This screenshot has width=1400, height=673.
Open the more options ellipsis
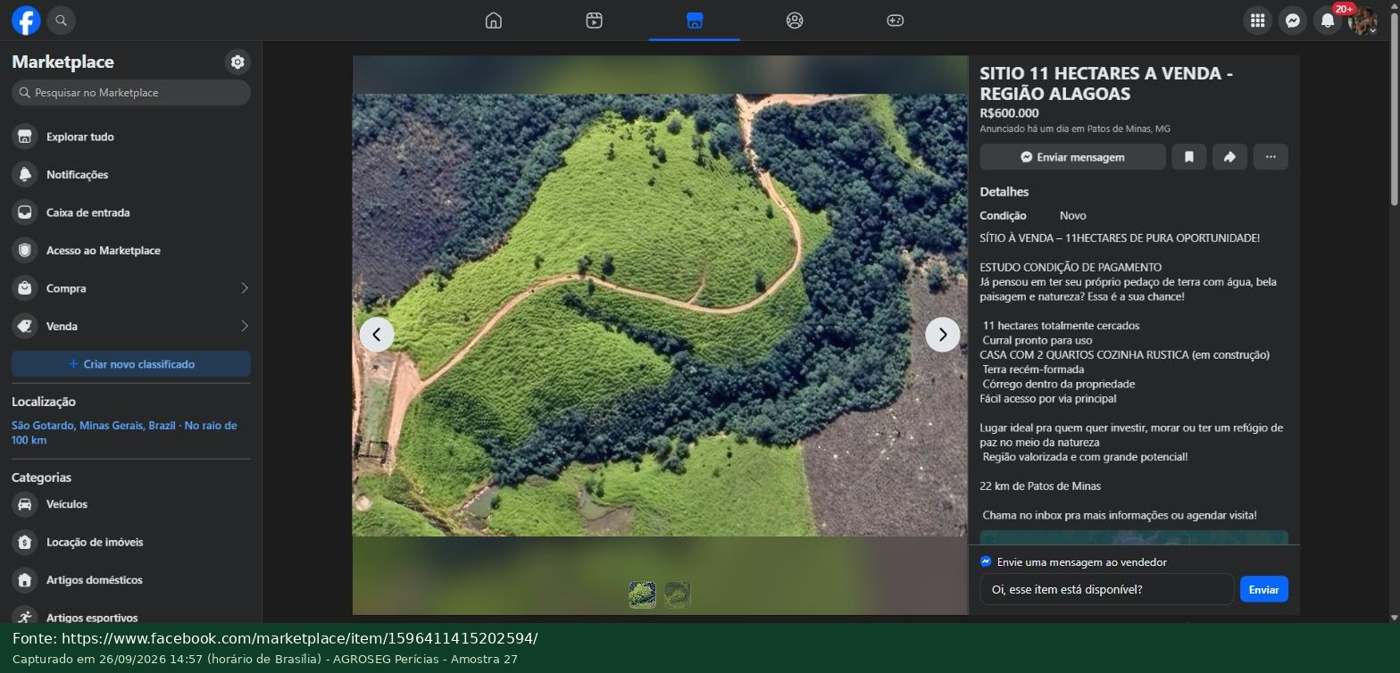(1271, 157)
